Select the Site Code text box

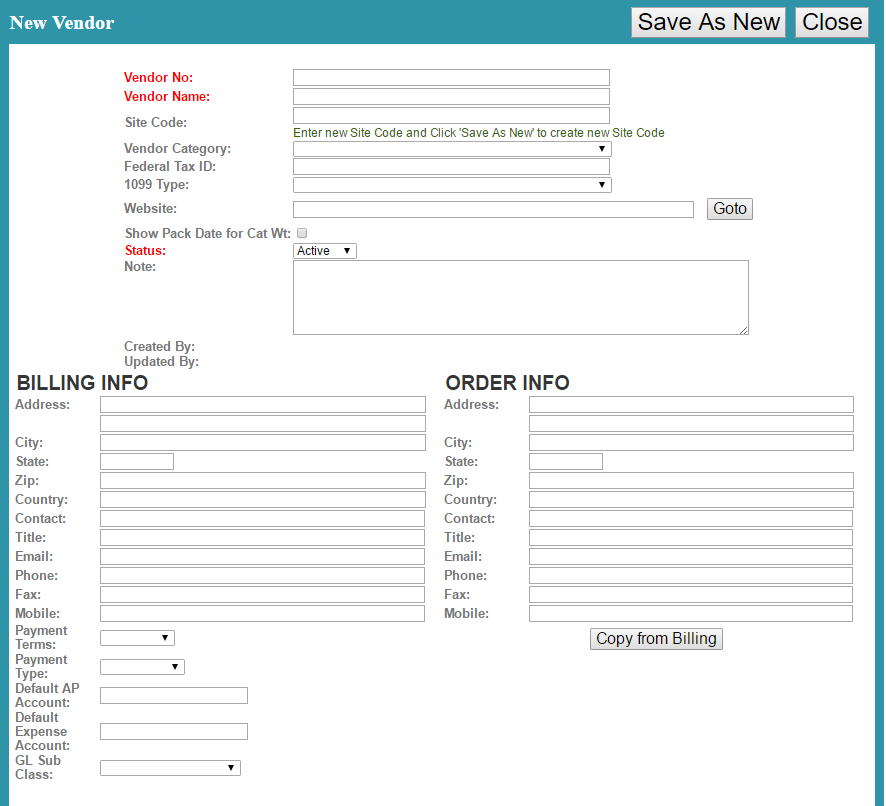451,116
